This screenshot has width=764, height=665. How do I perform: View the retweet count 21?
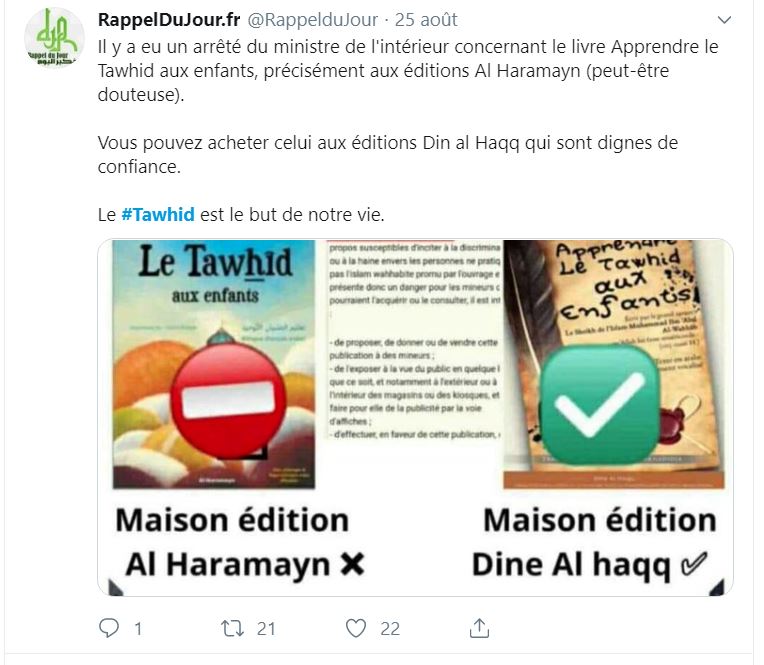click(x=266, y=628)
